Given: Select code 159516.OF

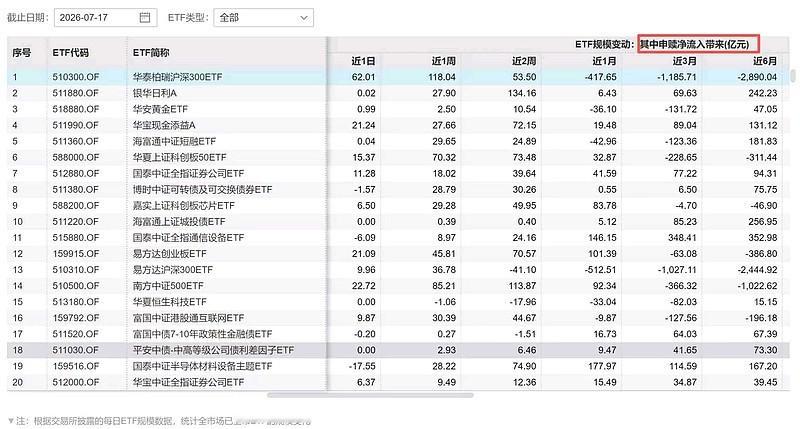Looking at the screenshot, I should coord(76,366).
